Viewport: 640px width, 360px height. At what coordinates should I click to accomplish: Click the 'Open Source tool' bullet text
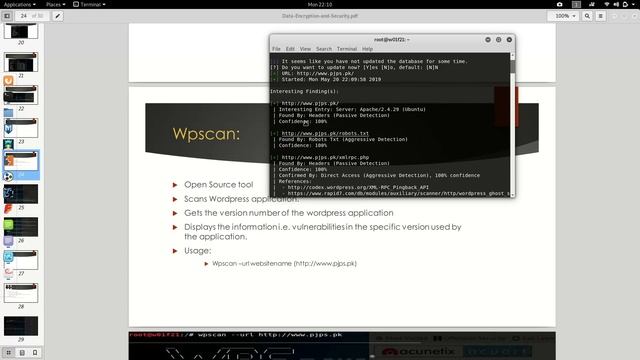218,185
